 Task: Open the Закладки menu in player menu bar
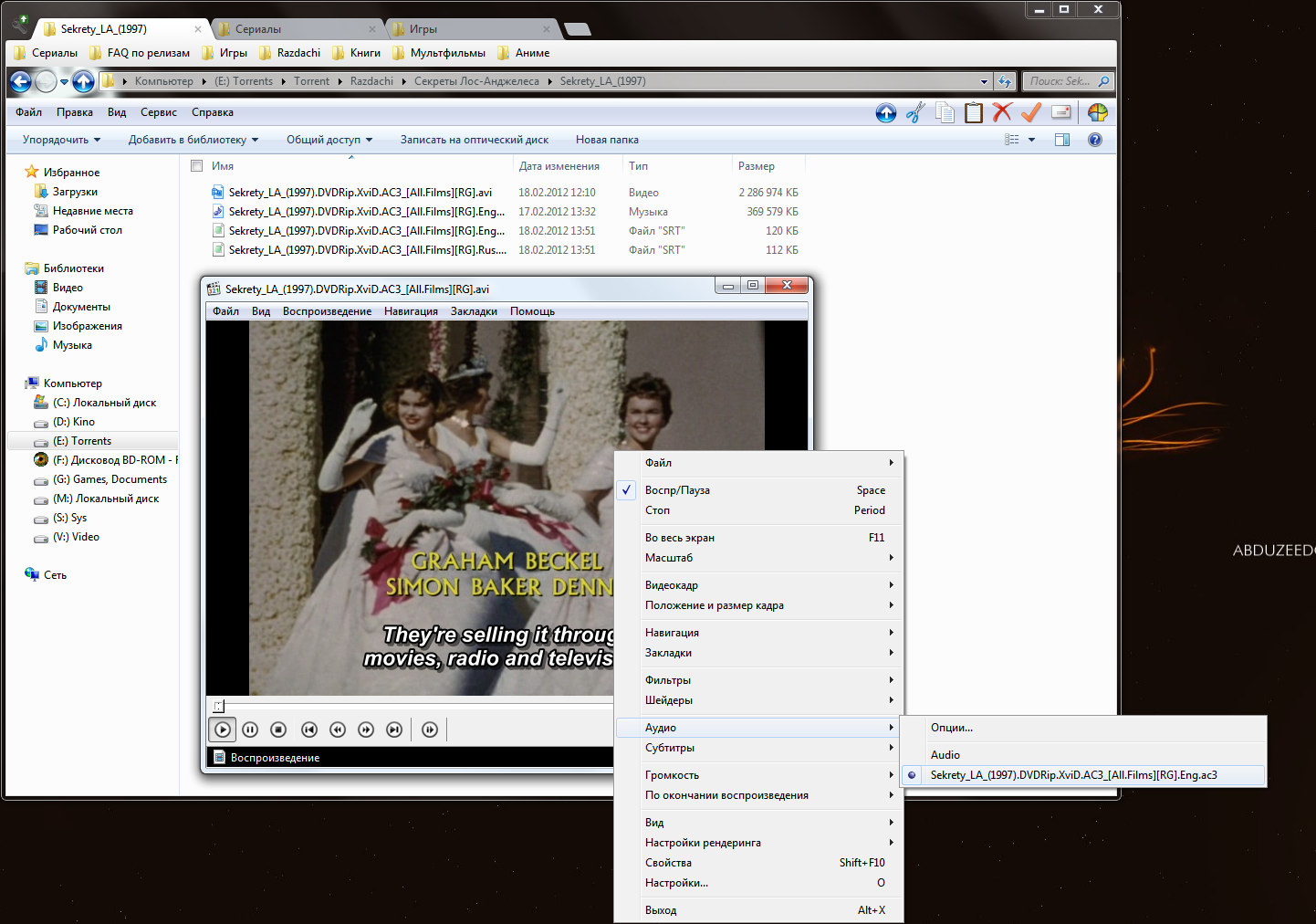click(x=474, y=311)
